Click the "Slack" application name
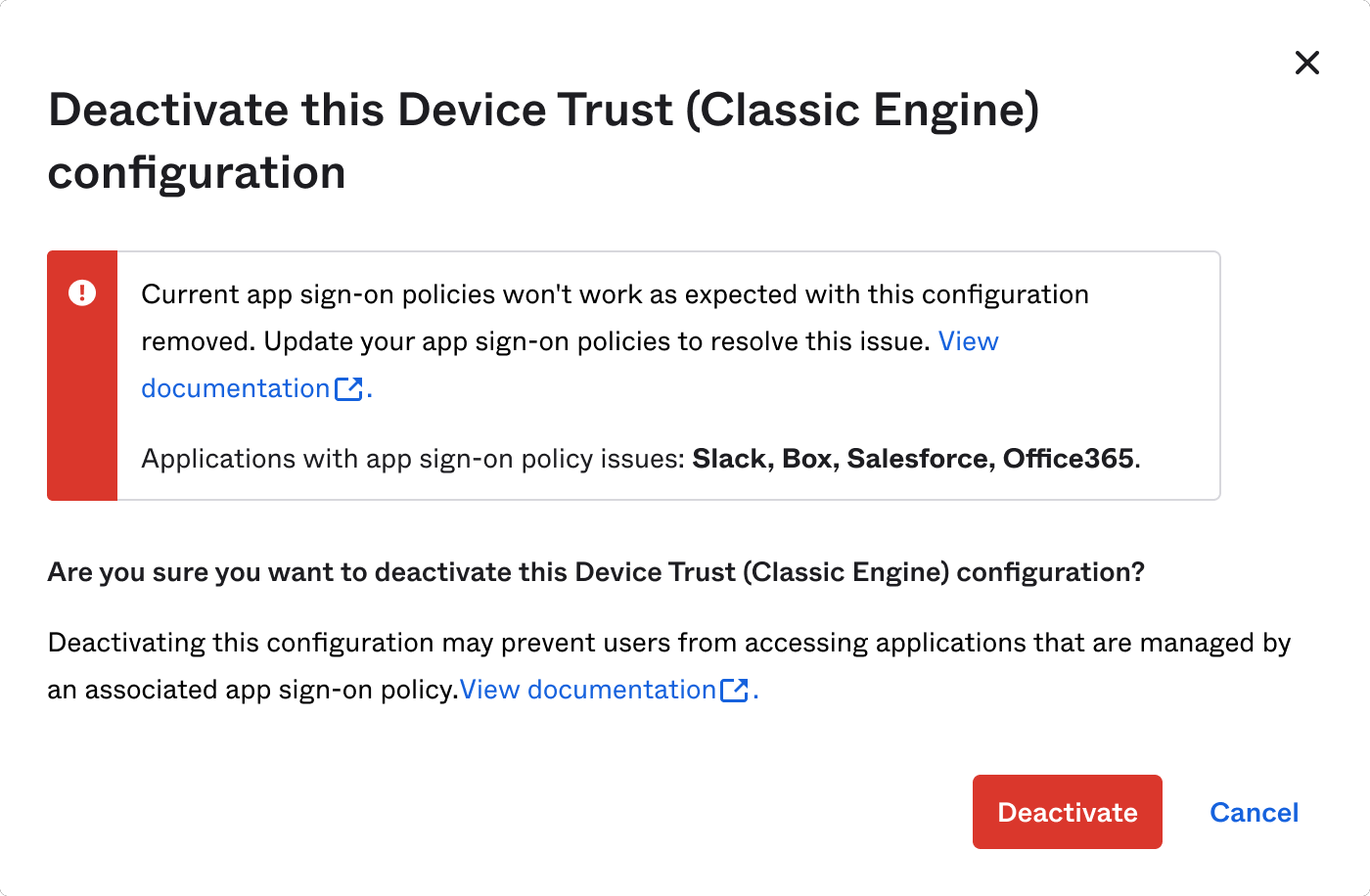1370x896 pixels. (730, 459)
